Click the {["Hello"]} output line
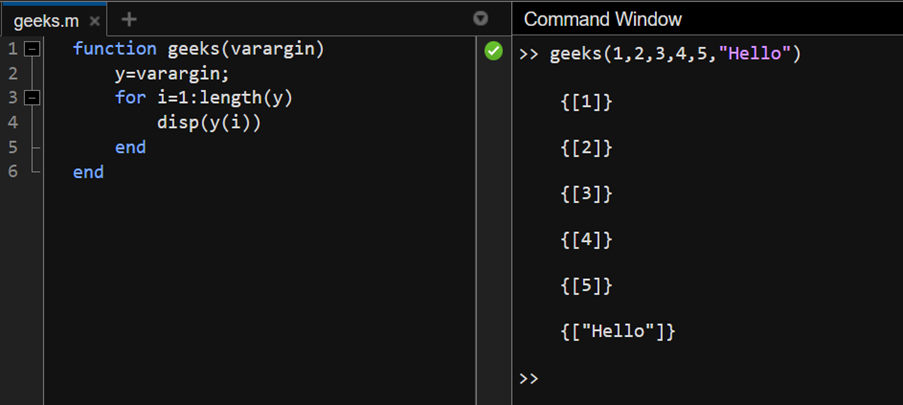The image size is (903, 405). 618,330
